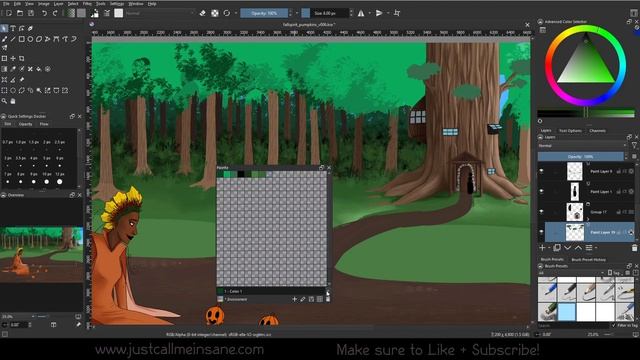Select the Color Picker eyedropper tool
Screen dimensions: 640x360
[13, 69]
